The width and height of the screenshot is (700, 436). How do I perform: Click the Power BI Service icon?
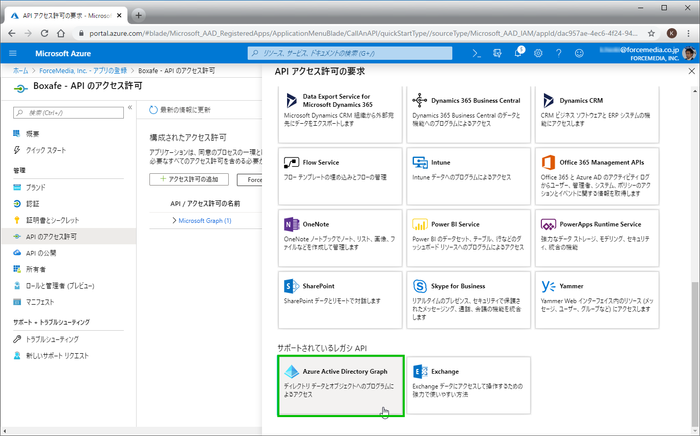click(x=420, y=224)
